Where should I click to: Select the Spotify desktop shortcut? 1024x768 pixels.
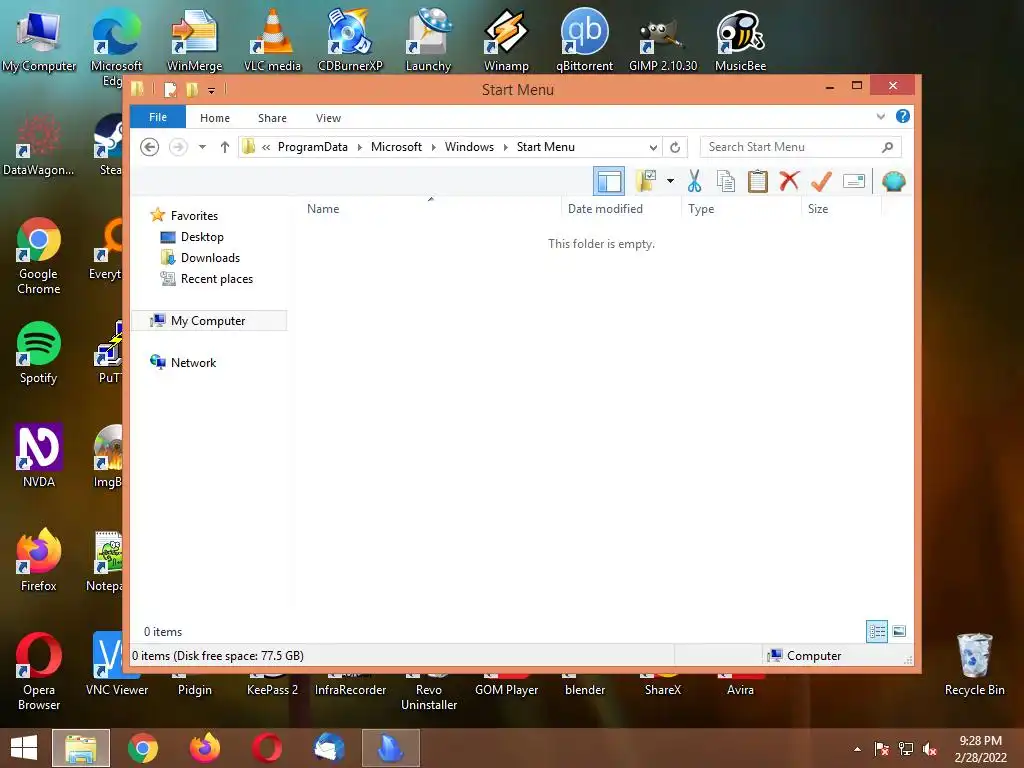39,353
